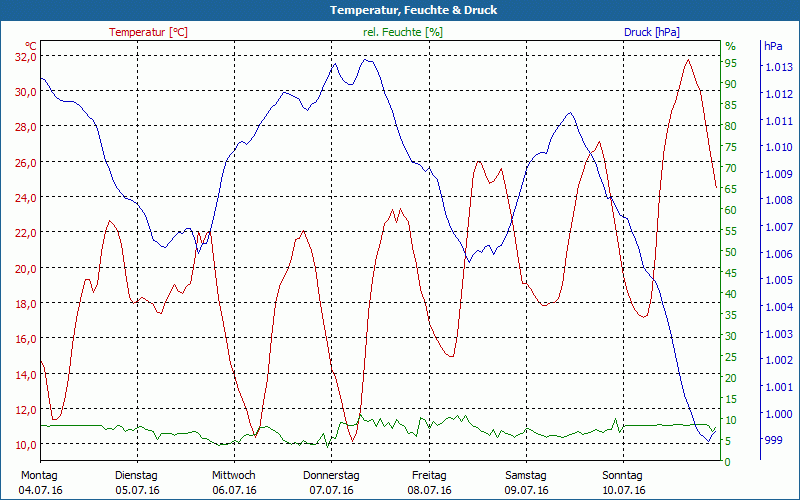Click the 0 humidity axis value
The width and height of the screenshot is (800, 500).
tap(728, 462)
